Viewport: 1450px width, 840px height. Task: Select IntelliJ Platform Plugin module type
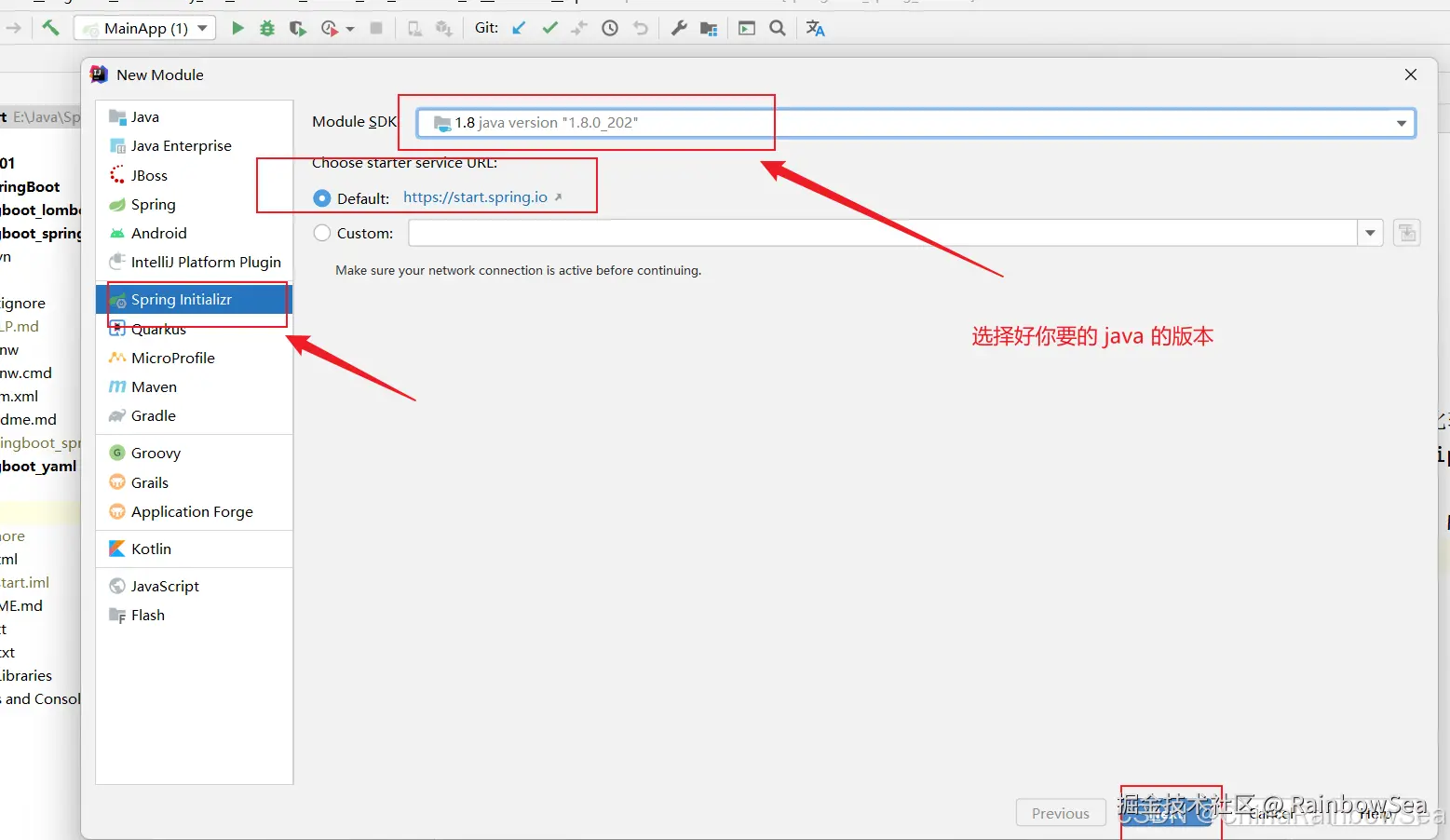(x=195, y=262)
